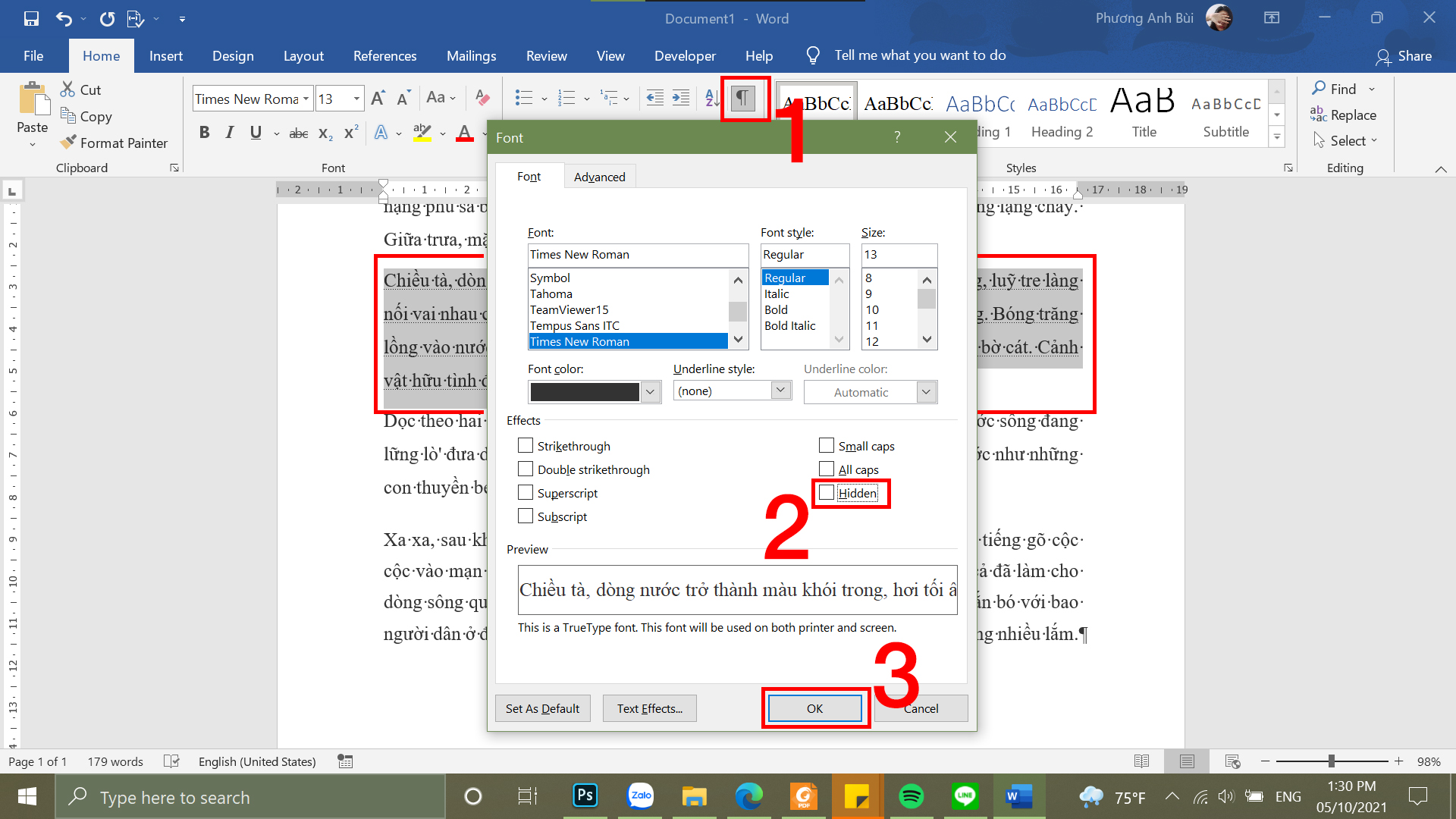Image resolution: width=1456 pixels, height=819 pixels.
Task: Open the Layout ribbon tab
Action: [303, 56]
